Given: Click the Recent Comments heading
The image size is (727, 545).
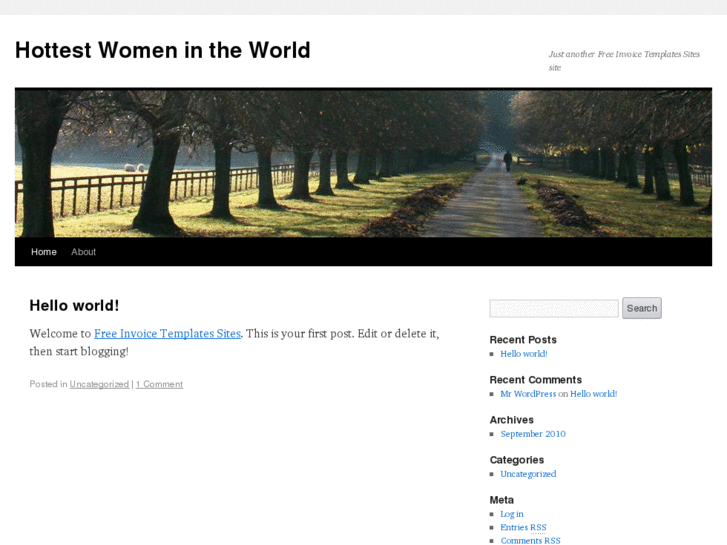Looking at the screenshot, I should click(536, 380).
